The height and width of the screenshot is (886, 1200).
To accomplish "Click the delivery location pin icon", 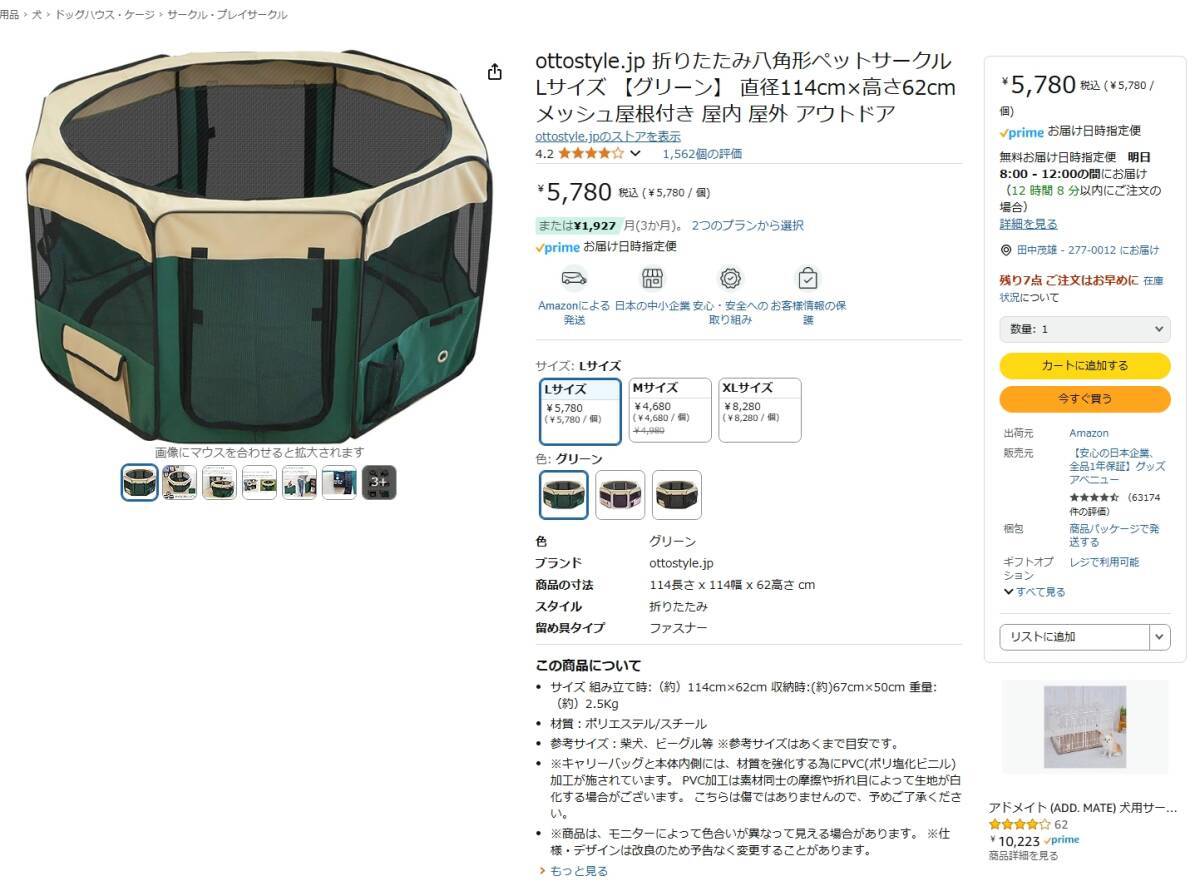I will 1006,250.
